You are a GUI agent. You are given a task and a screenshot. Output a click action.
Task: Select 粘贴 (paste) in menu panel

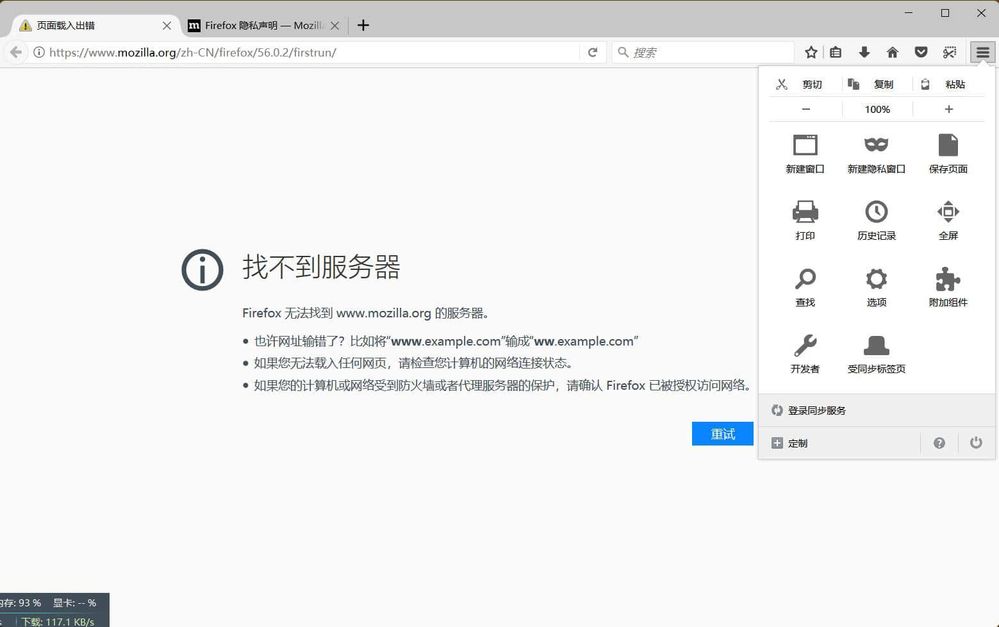pos(949,84)
